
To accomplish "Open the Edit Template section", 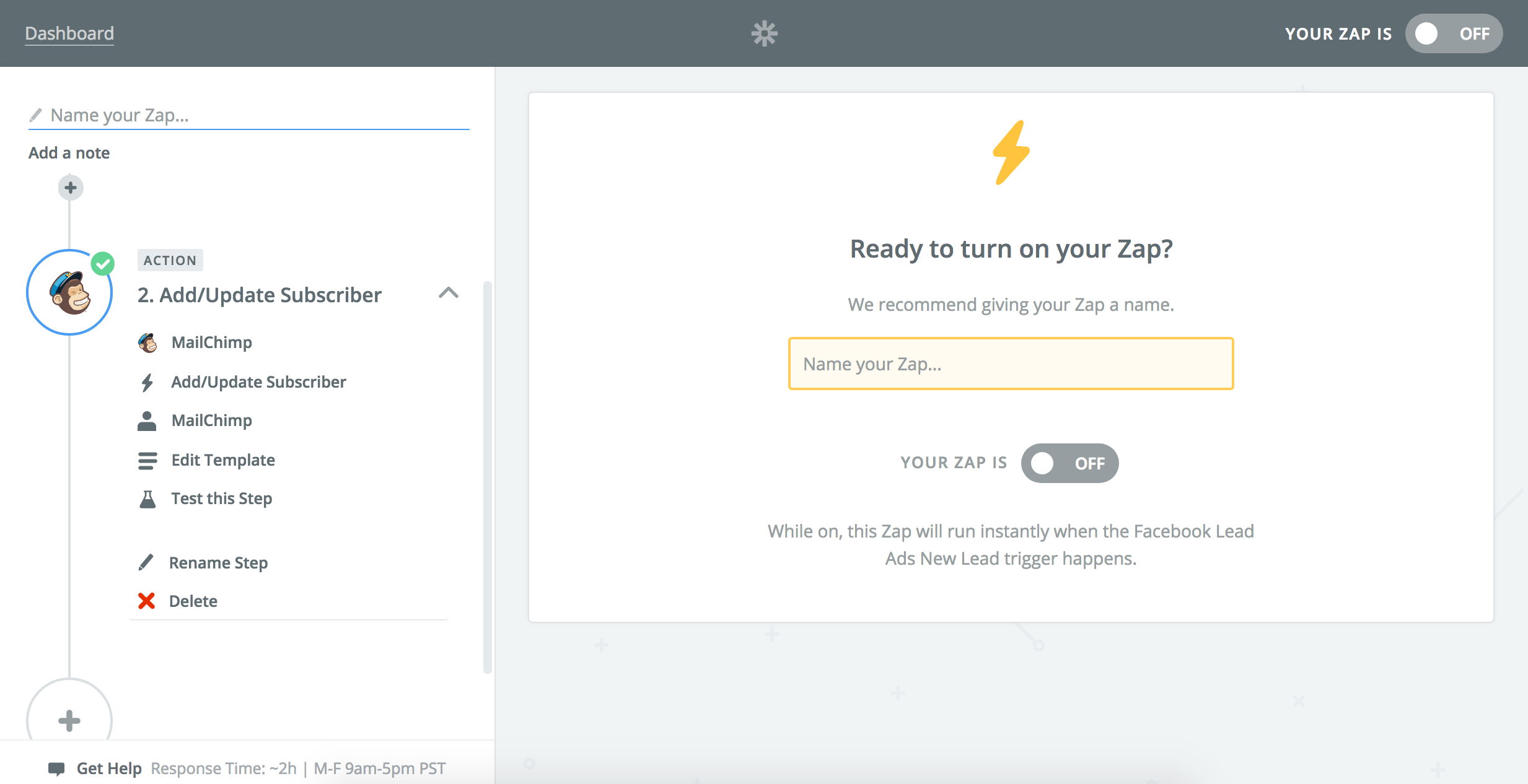I will 223,460.
